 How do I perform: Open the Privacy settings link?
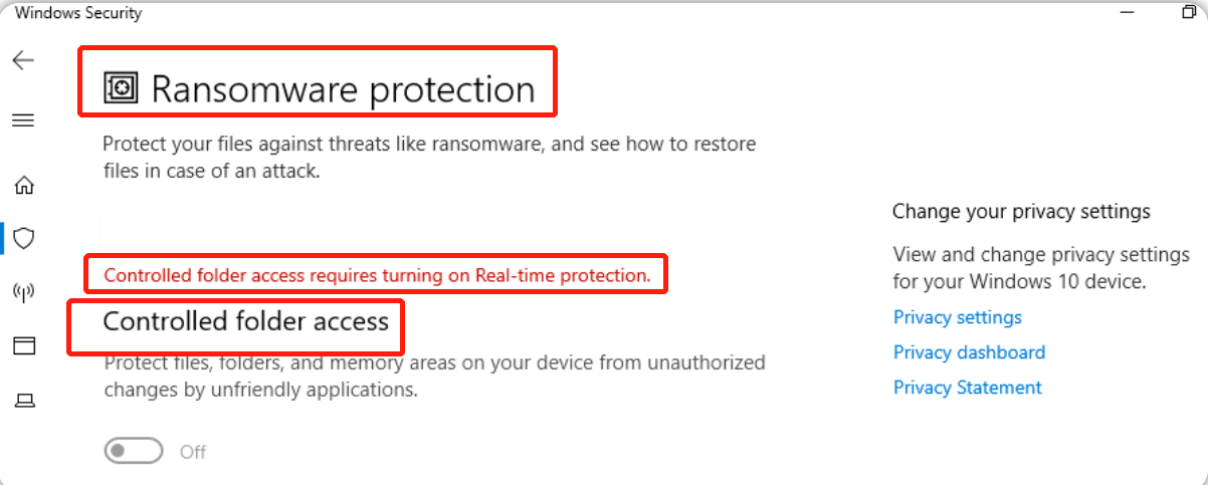click(957, 317)
